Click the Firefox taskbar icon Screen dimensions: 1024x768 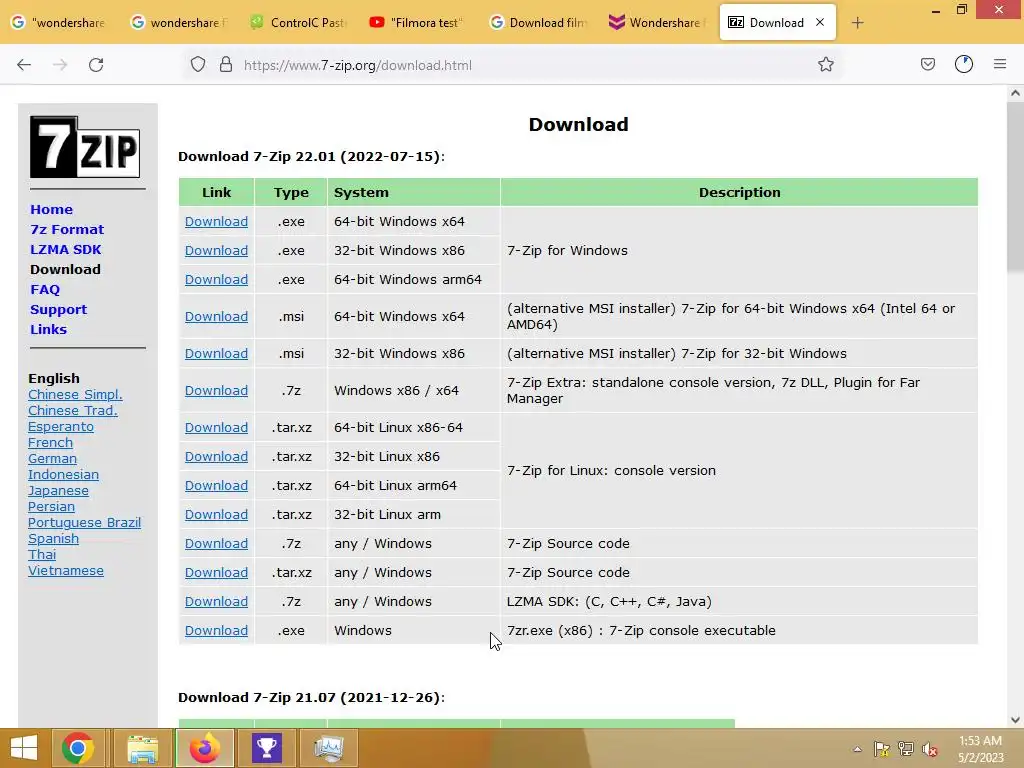(204, 748)
